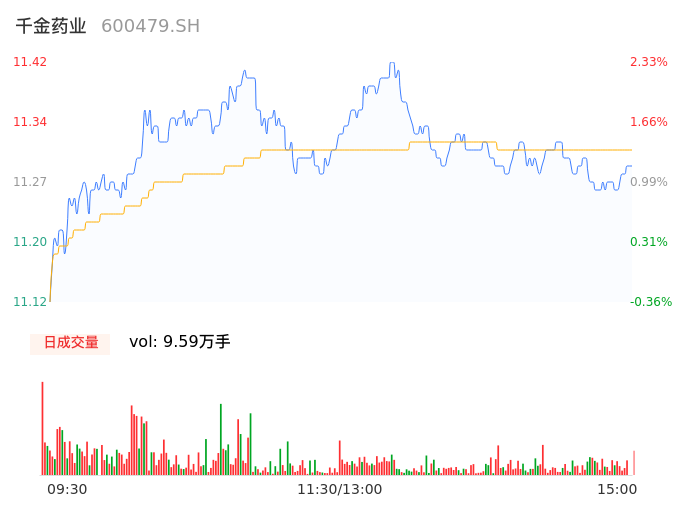This screenshot has width=686, height=524.
Task: Click the 11.12 bottom price label
Action: coord(30,302)
